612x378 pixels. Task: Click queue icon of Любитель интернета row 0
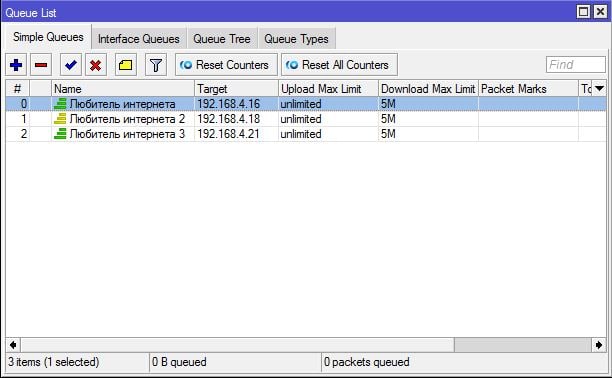[60, 104]
